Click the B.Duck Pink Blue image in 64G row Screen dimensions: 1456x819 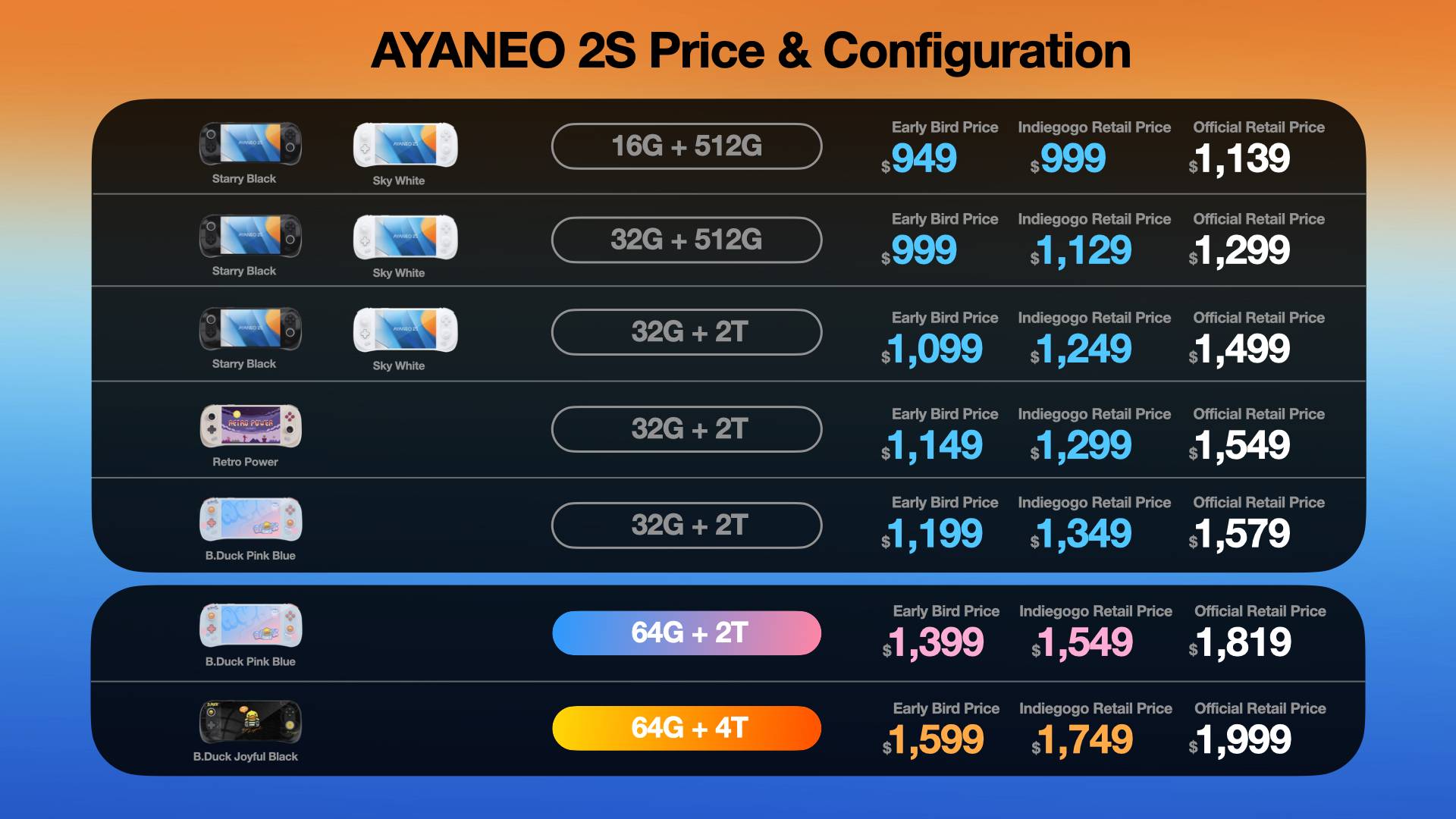(251, 625)
